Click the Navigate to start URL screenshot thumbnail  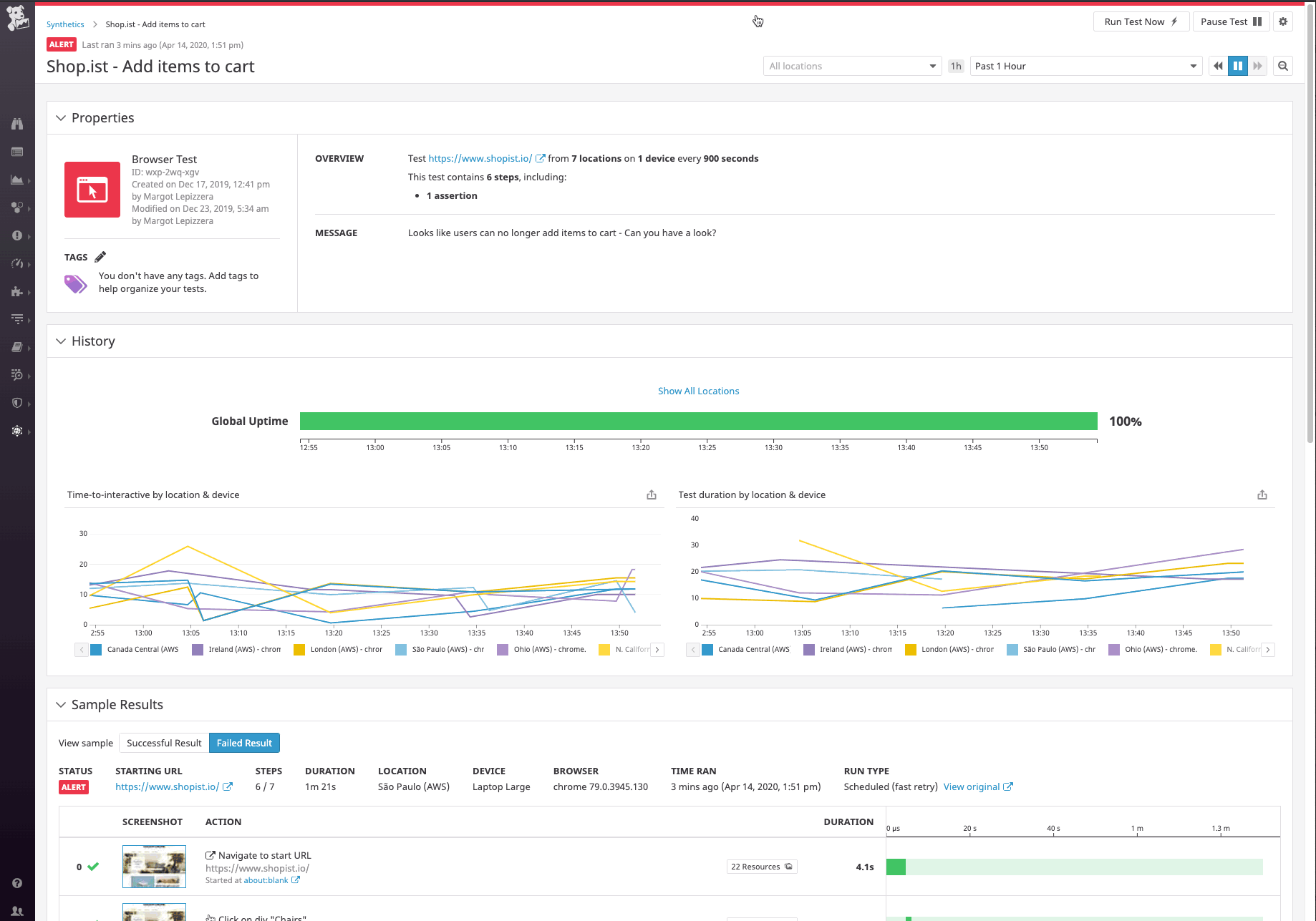point(154,866)
